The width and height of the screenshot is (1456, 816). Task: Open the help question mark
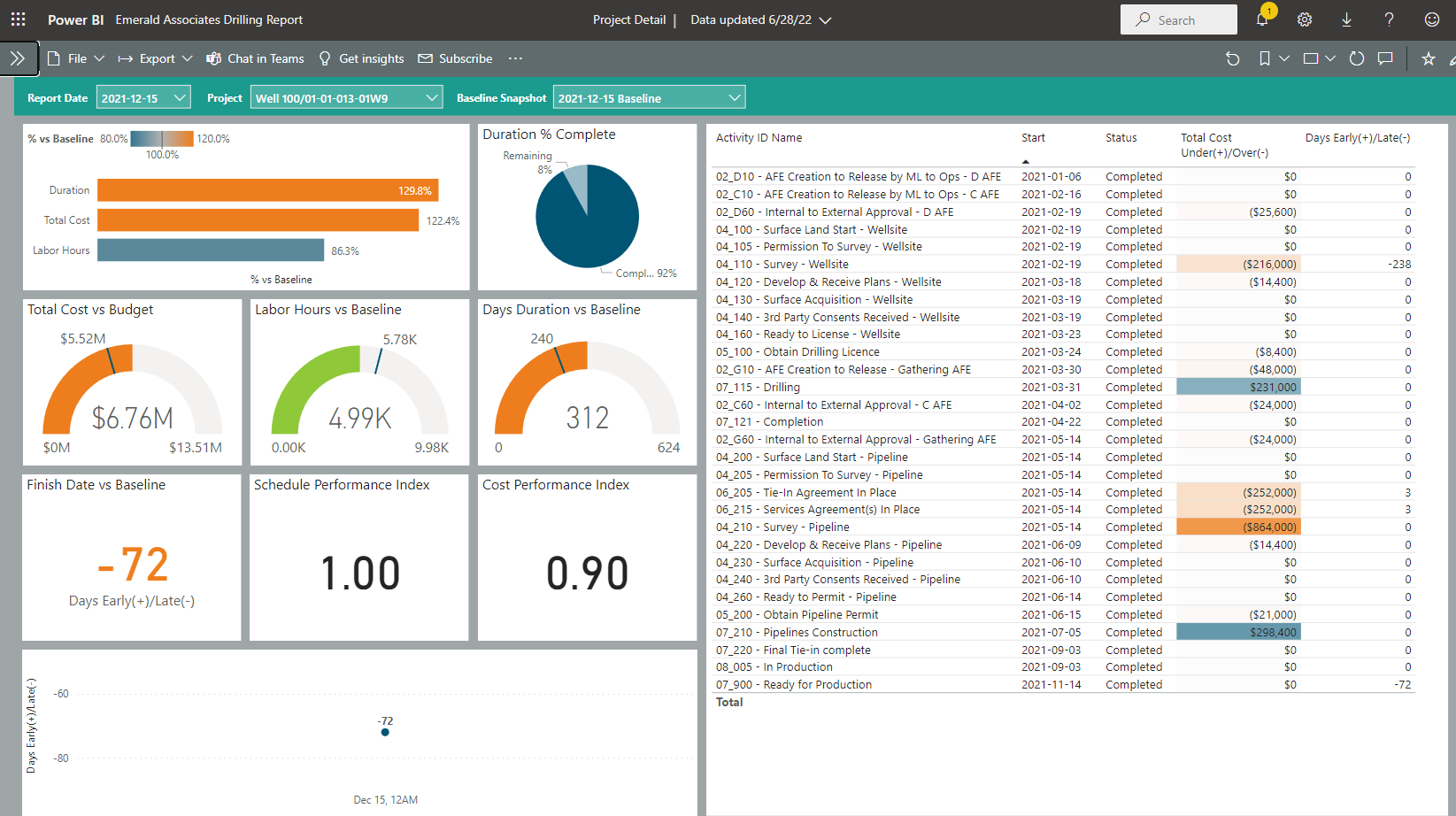1389,19
